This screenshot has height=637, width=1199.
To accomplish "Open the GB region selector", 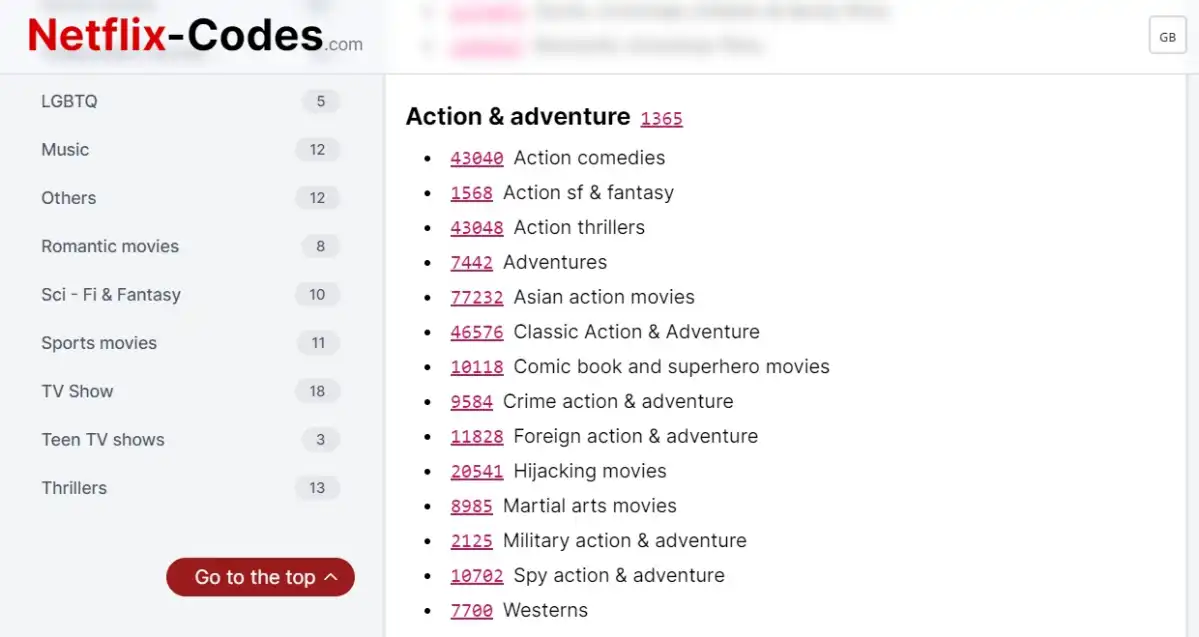I will click(x=1167, y=36).
